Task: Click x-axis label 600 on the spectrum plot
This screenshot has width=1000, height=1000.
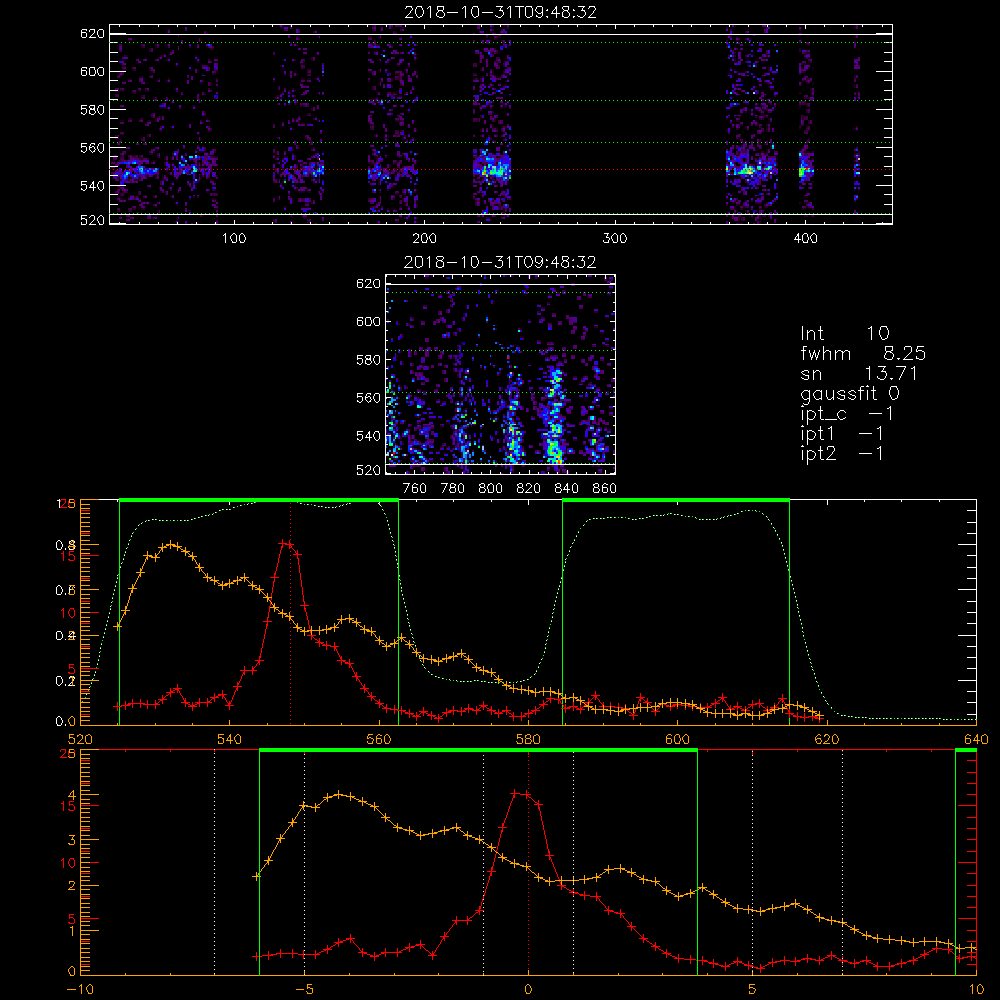Action: (x=677, y=739)
